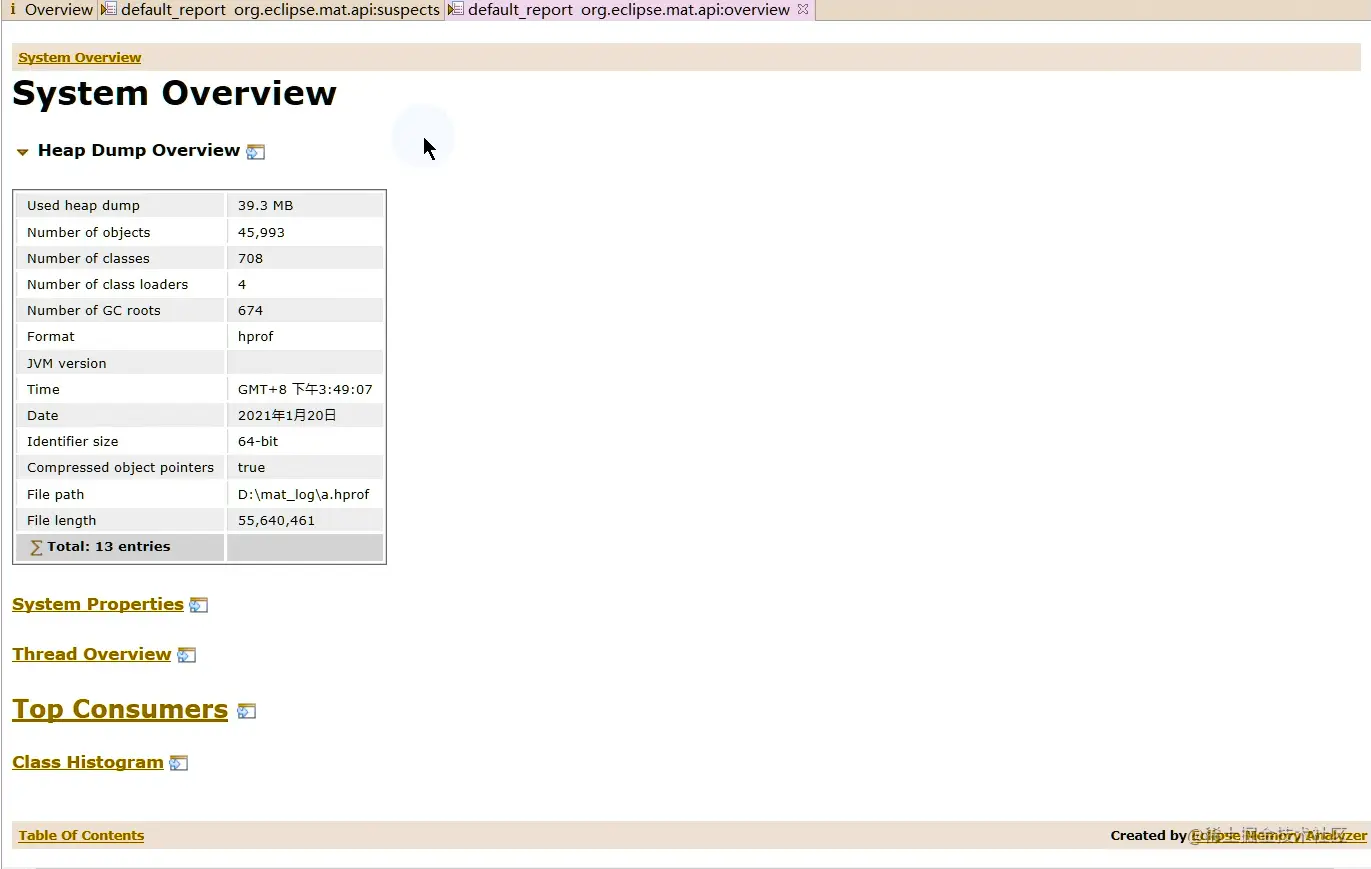Select the 'GMT+8 下午3:49:07' time value

[x=306, y=389]
